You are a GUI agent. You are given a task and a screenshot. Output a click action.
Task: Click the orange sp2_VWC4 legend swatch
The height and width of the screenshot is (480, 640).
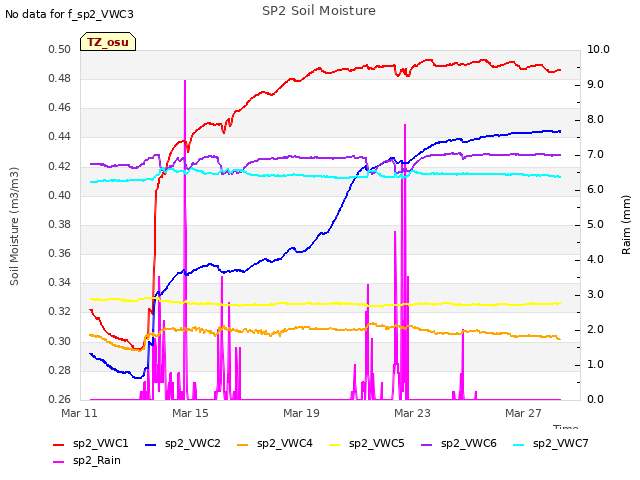coord(243,444)
